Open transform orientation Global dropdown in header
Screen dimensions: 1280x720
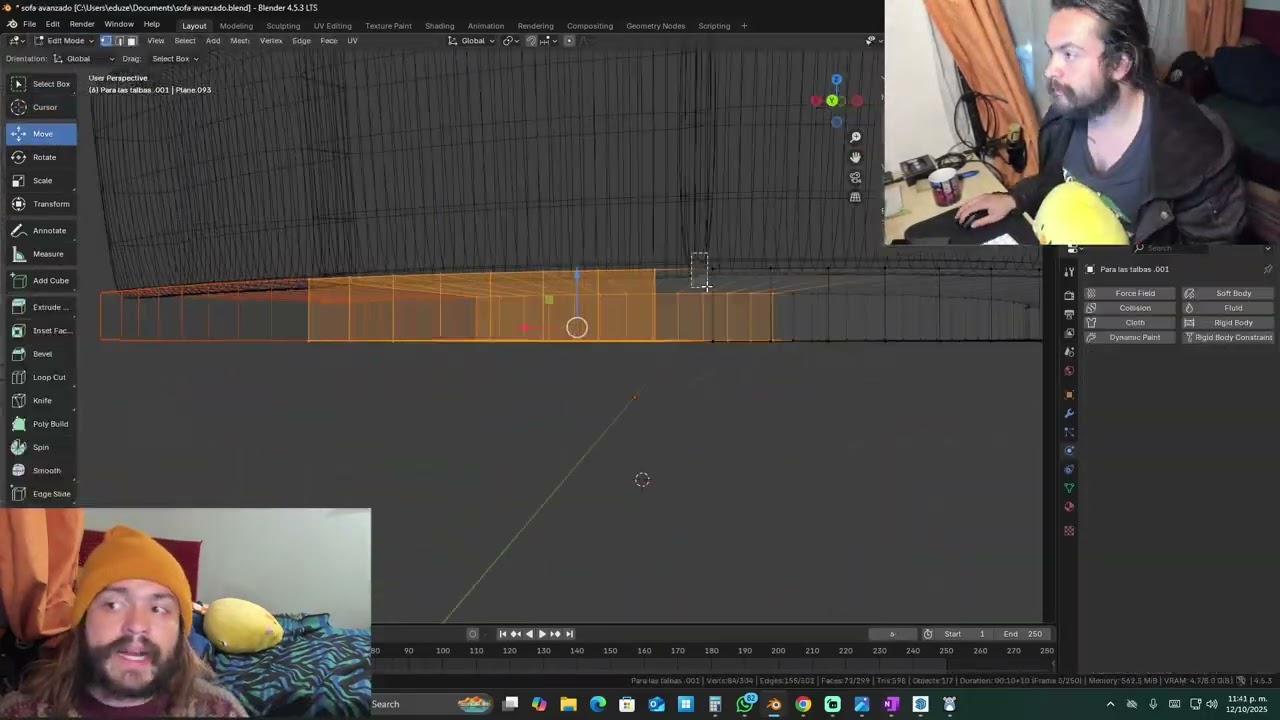pos(471,41)
